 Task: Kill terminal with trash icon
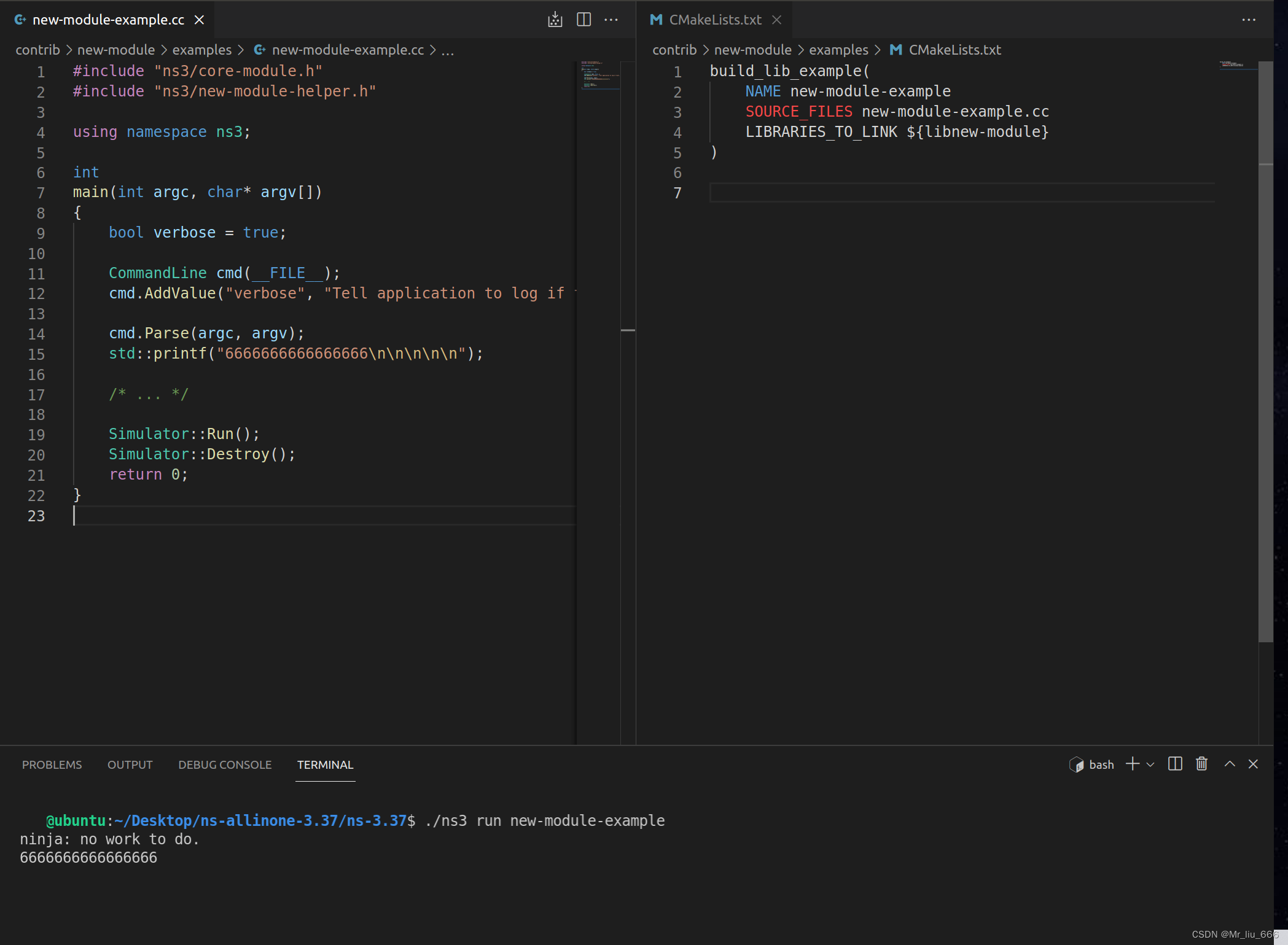pos(1202,764)
